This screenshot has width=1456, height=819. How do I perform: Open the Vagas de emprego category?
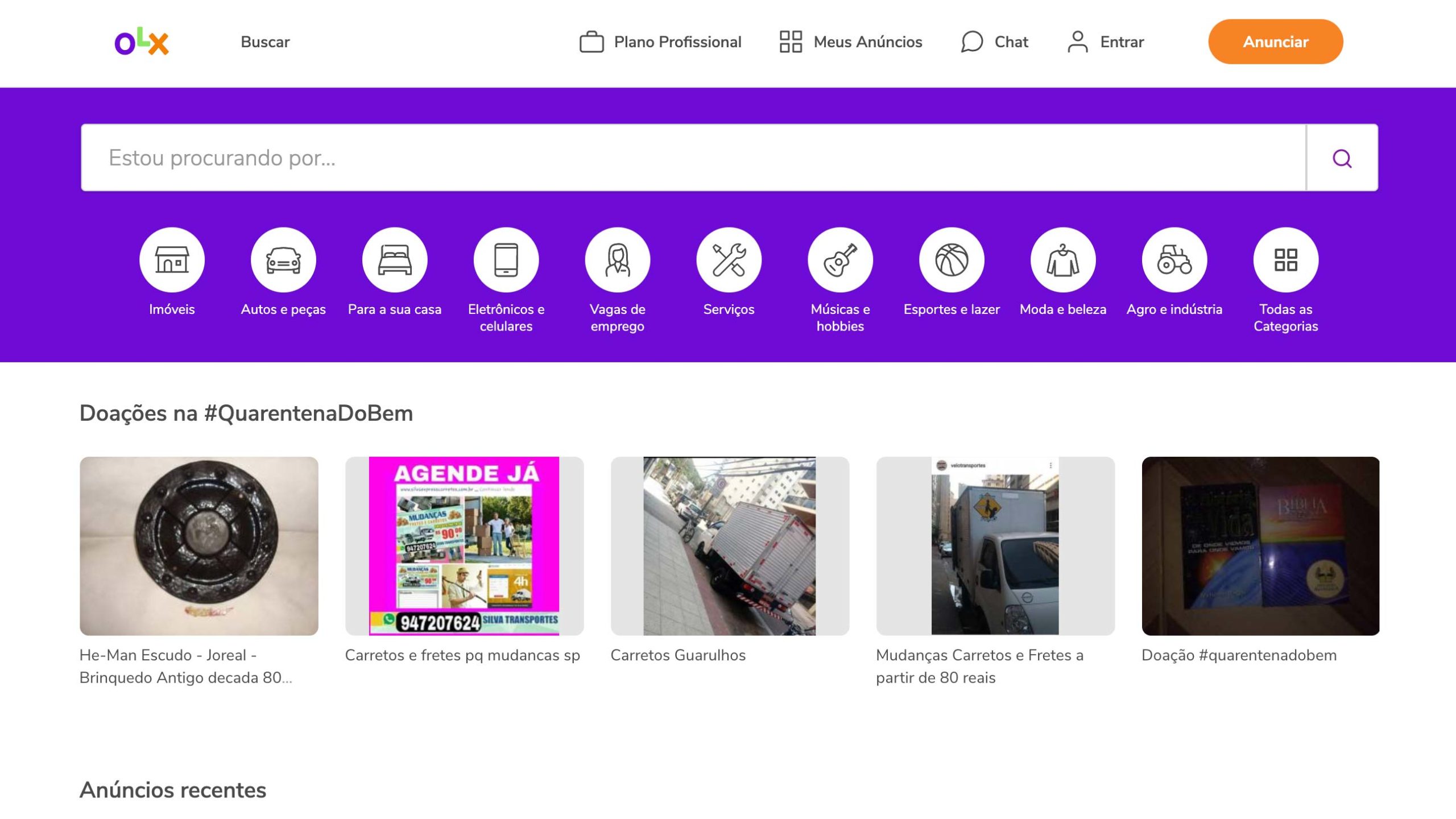[x=617, y=259]
